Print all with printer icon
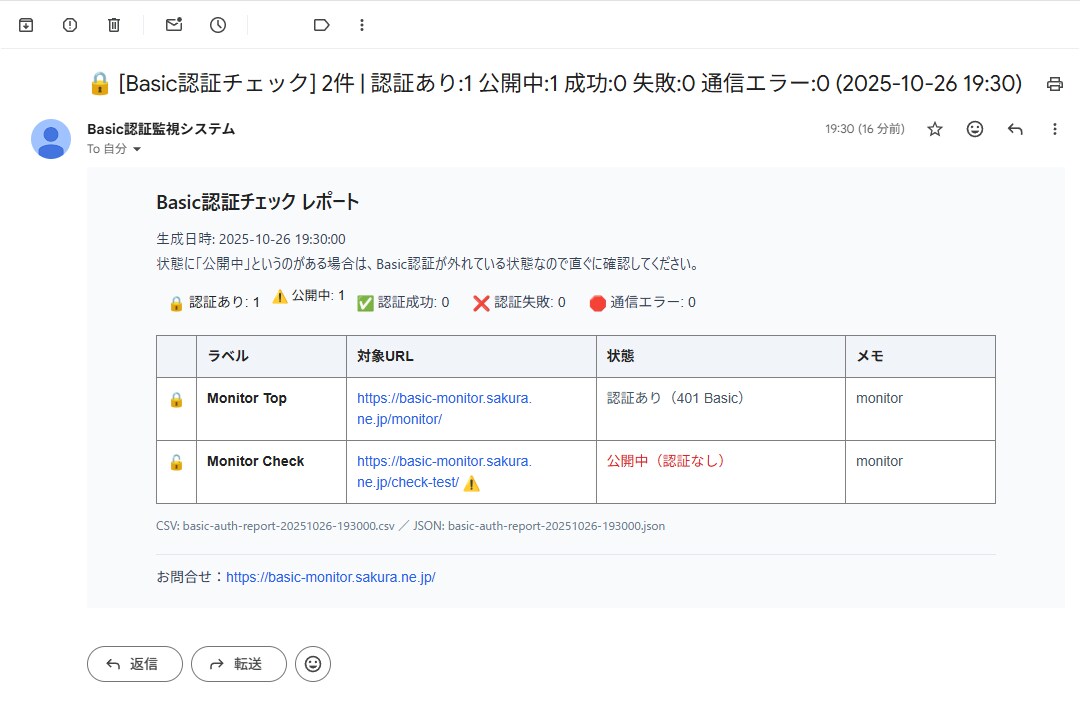Viewport: 1080px width, 705px height. [1055, 84]
